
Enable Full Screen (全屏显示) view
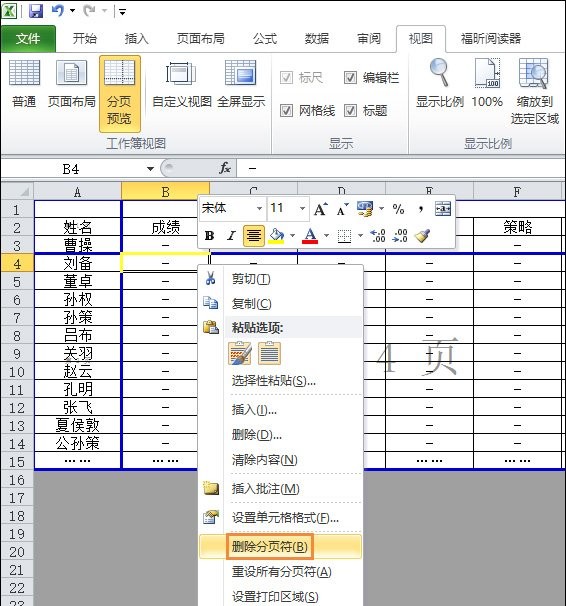[x=241, y=84]
